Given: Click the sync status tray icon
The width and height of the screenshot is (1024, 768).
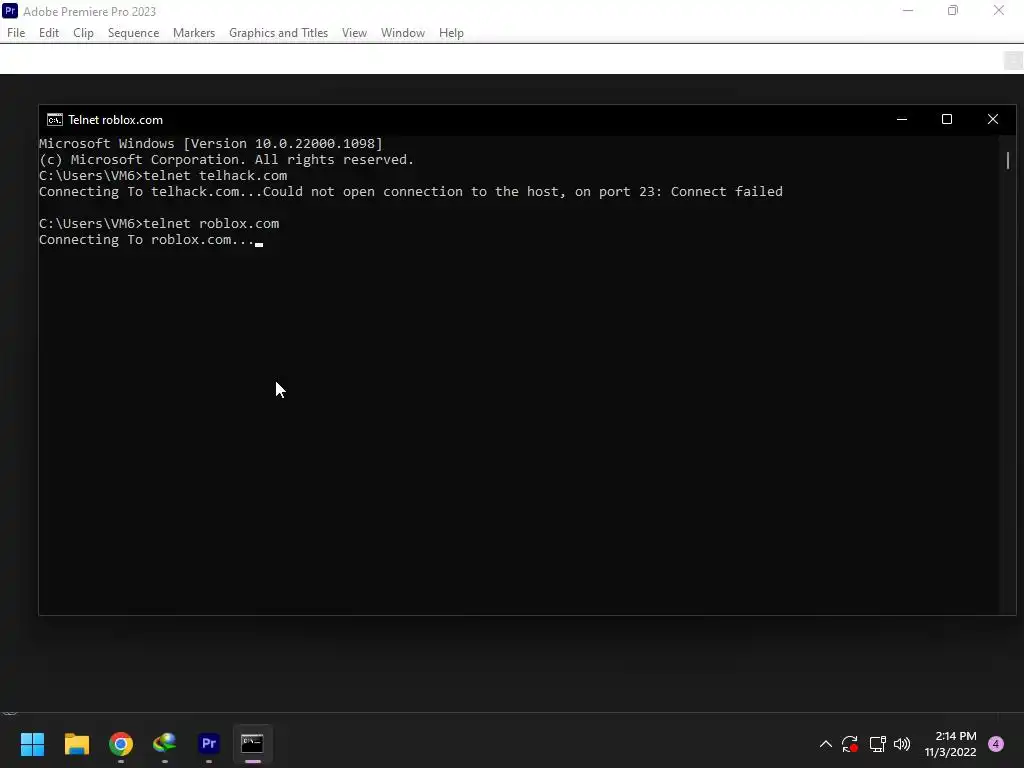Looking at the screenshot, I should (850, 744).
